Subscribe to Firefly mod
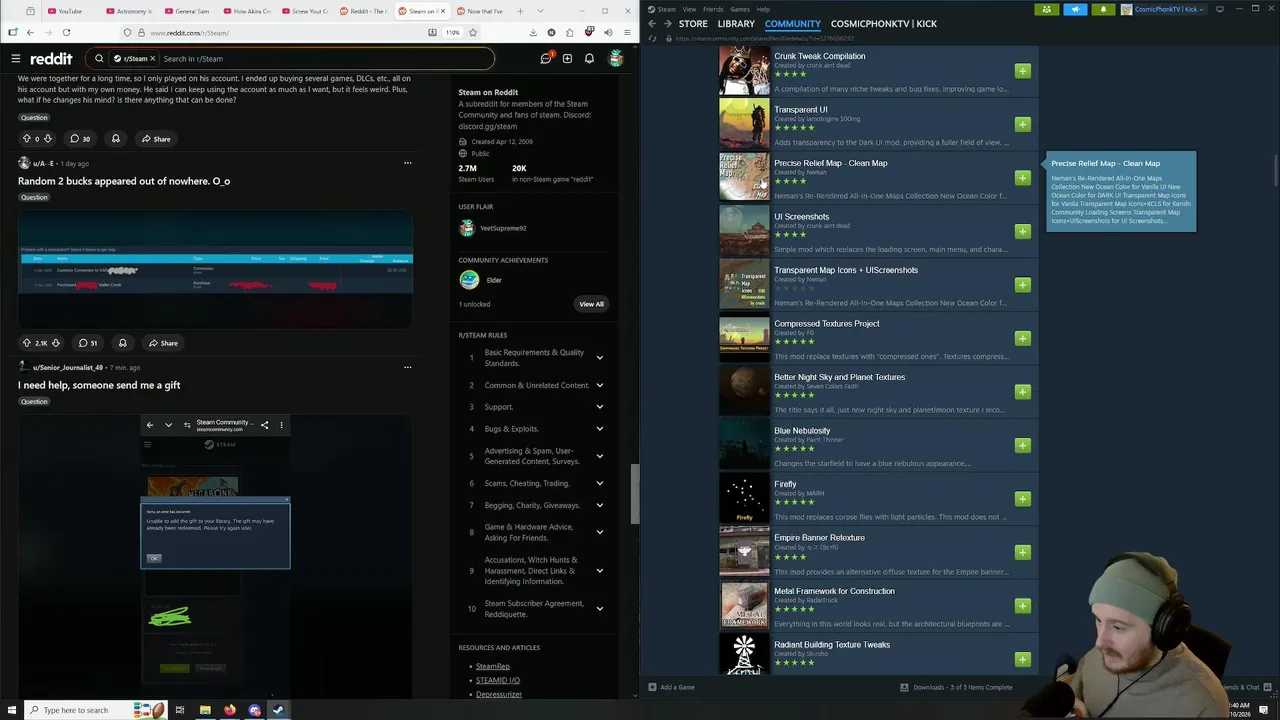 pyautogui.click(x=1022, y=499)
